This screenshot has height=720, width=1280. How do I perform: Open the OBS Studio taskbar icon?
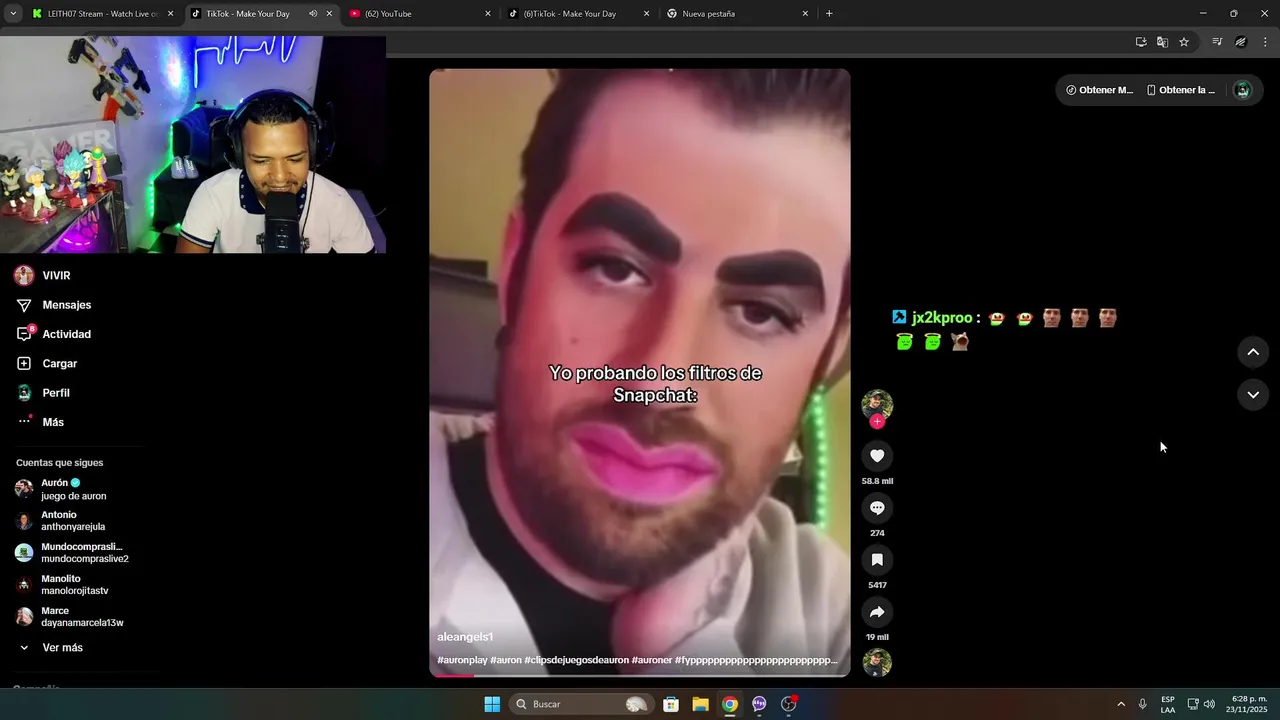789,704
